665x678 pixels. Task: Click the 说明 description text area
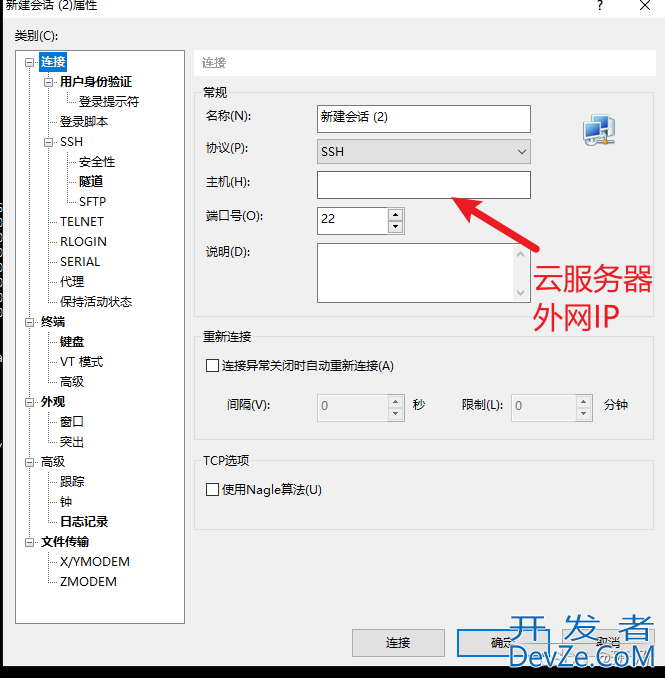point(416,273)
